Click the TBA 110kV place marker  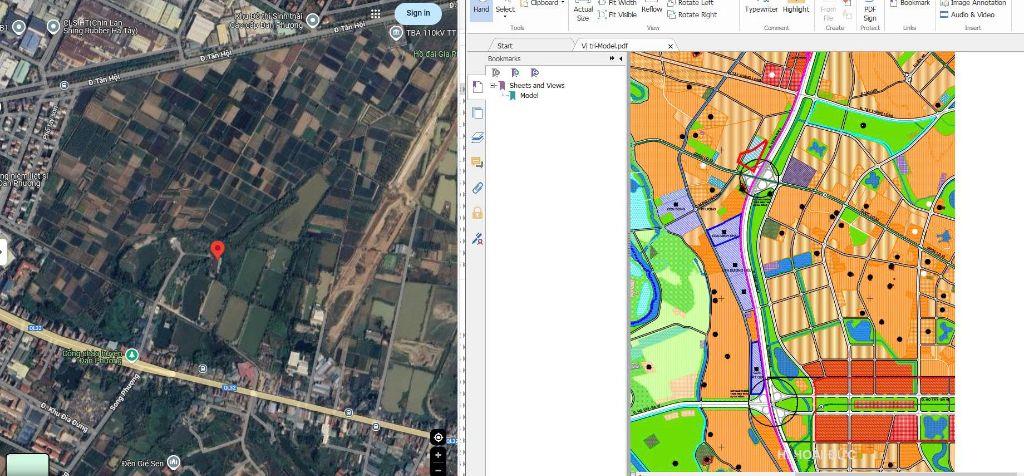pos(396,32)
